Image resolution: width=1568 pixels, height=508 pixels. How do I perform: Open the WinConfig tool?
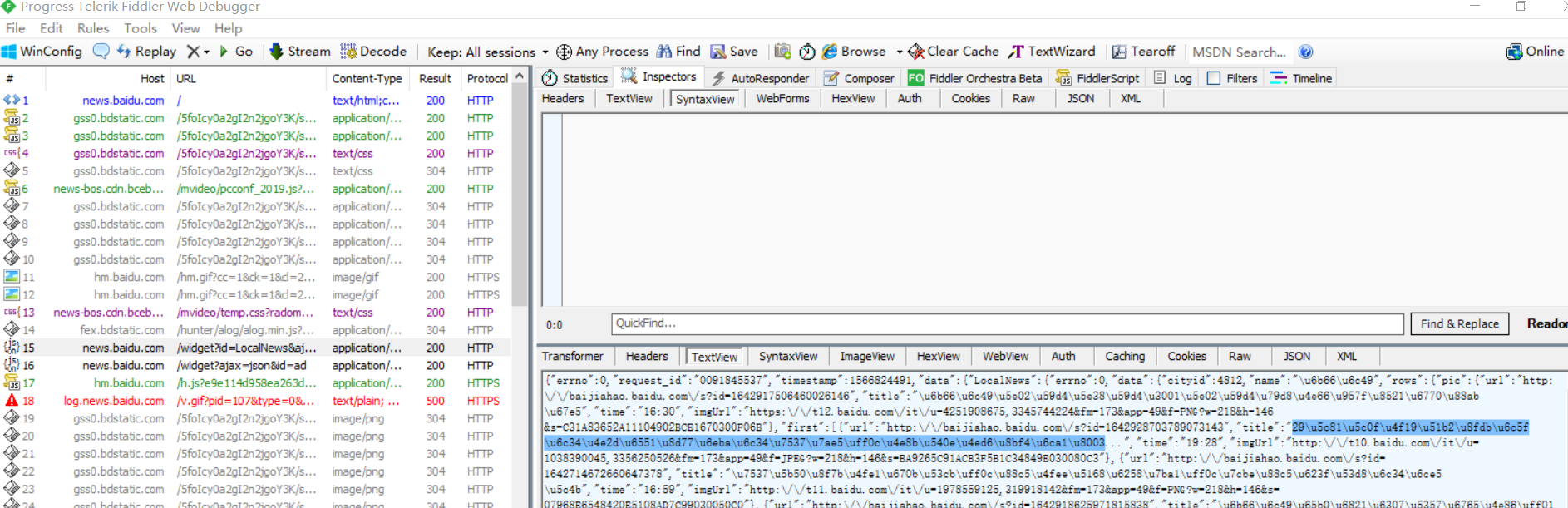coord(42,52)
